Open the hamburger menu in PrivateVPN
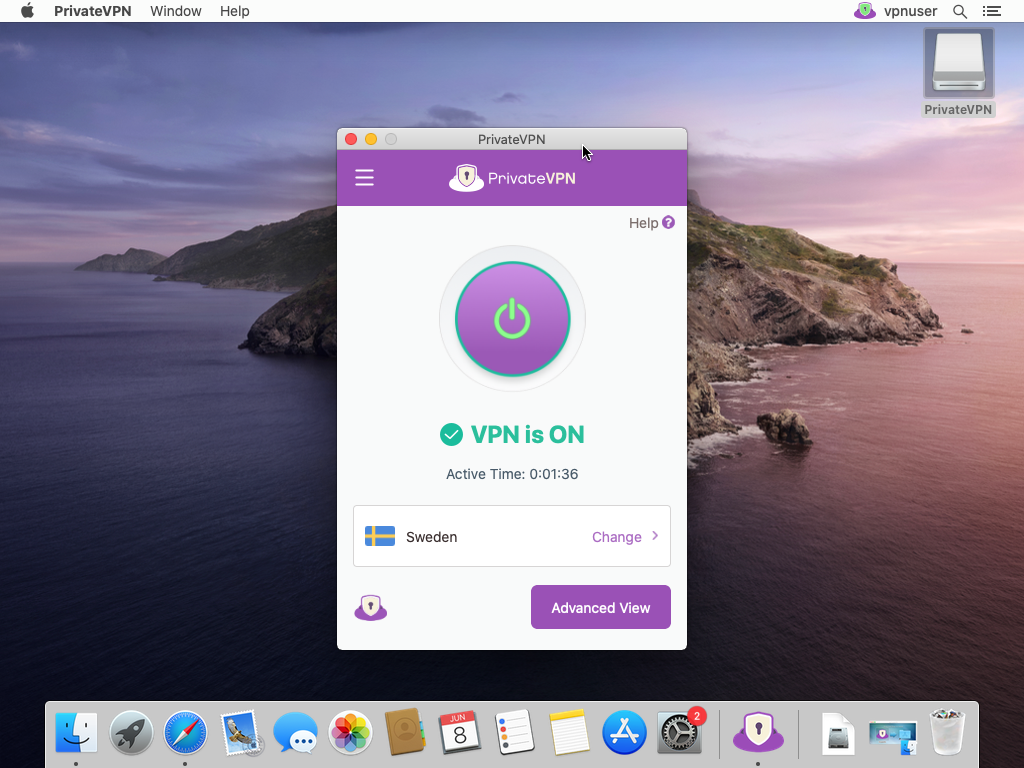The image size is (1024, 768). tap(364, 178)
